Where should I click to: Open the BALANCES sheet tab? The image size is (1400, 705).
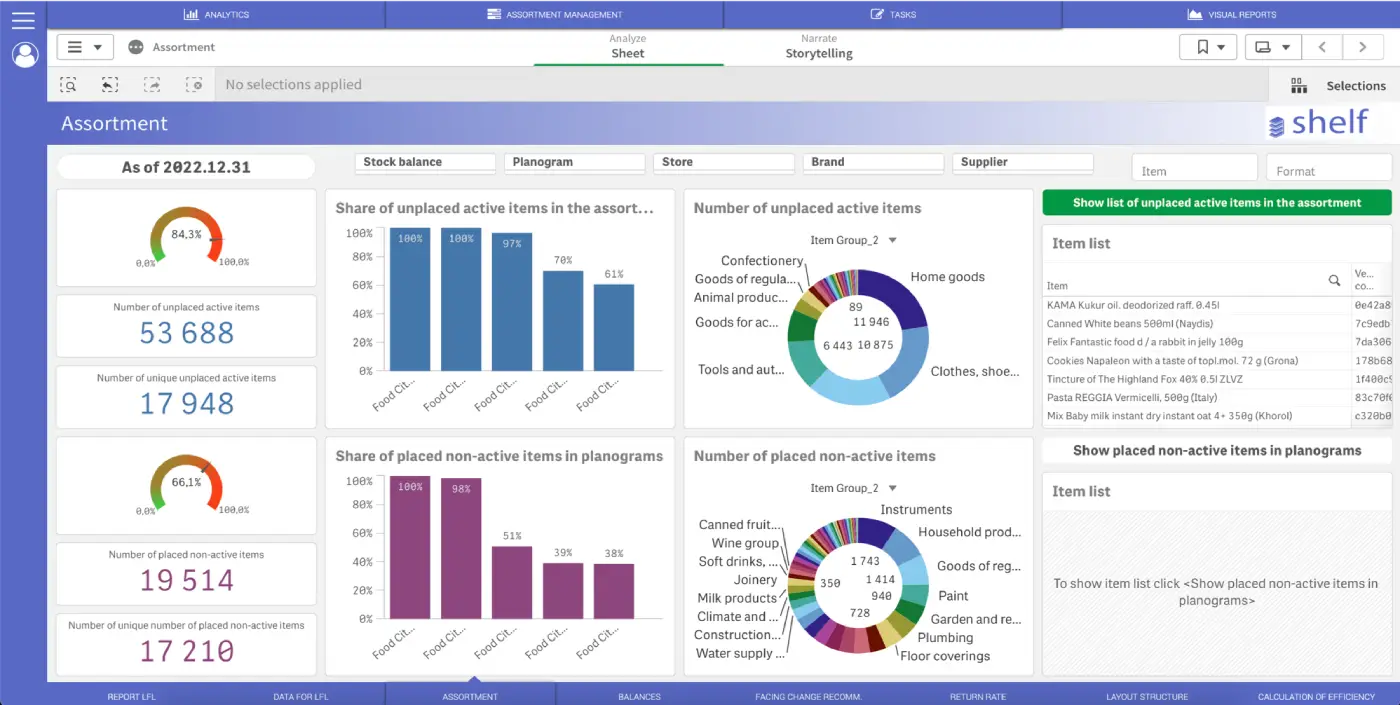639,696
